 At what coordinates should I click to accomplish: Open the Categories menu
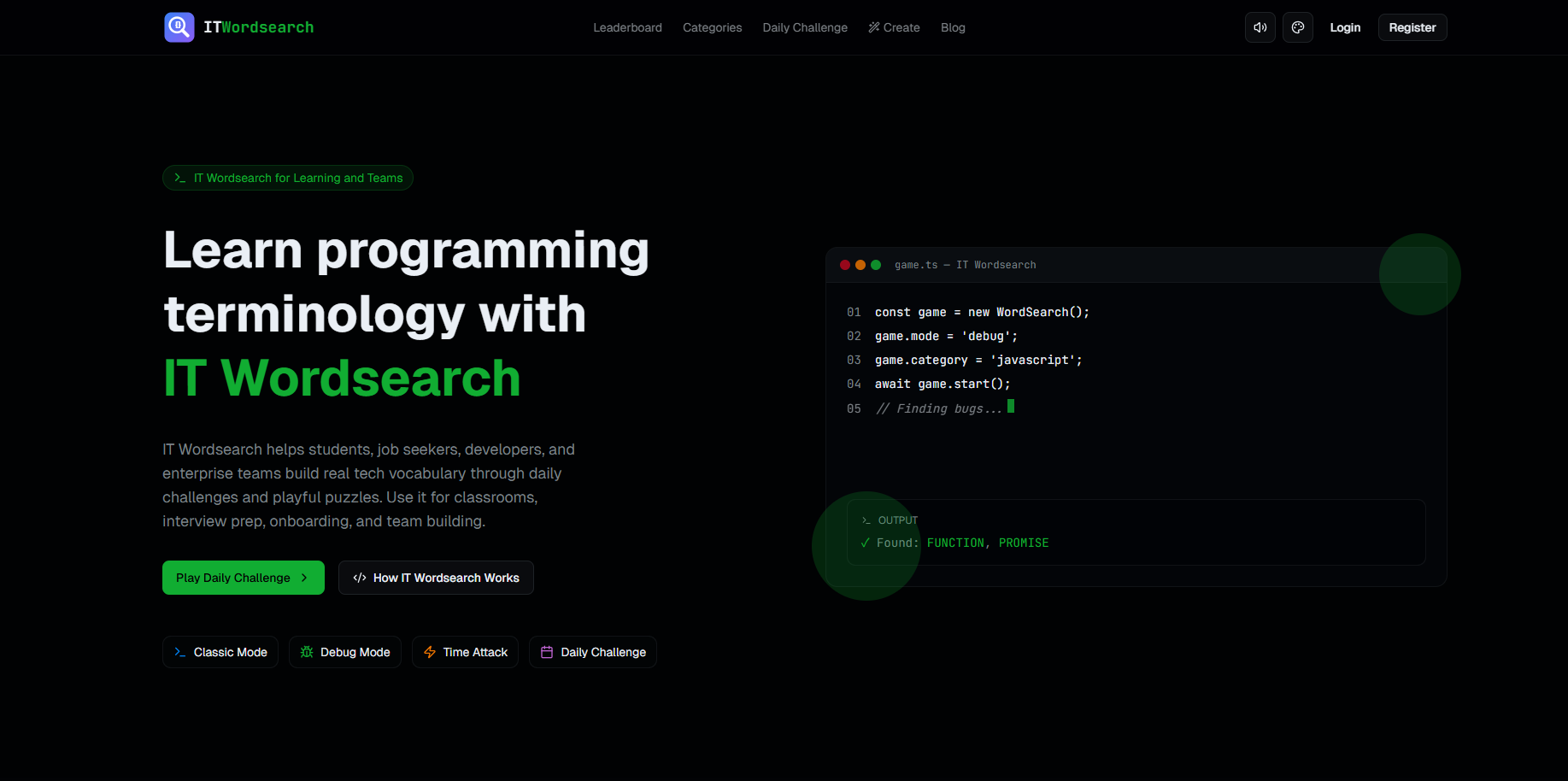coord(712,27)
